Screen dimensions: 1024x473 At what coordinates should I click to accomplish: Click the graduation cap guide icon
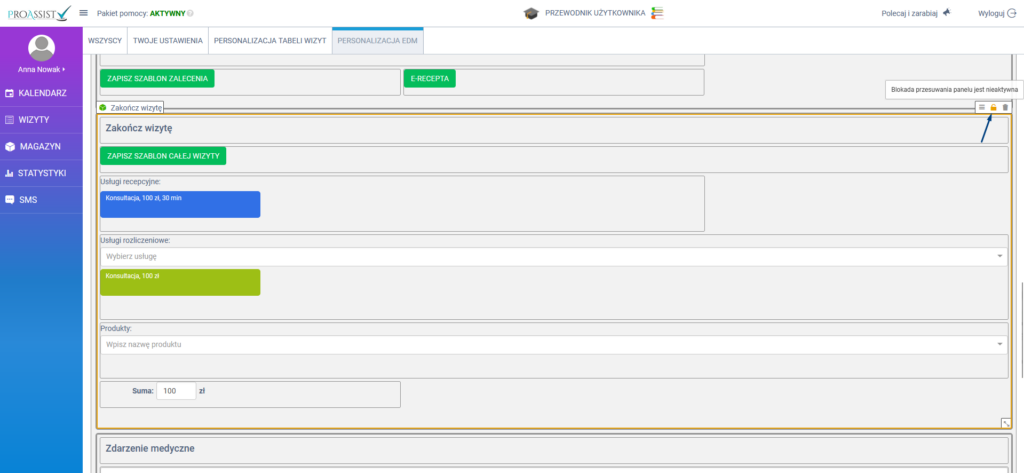click(x=530, y=14)
